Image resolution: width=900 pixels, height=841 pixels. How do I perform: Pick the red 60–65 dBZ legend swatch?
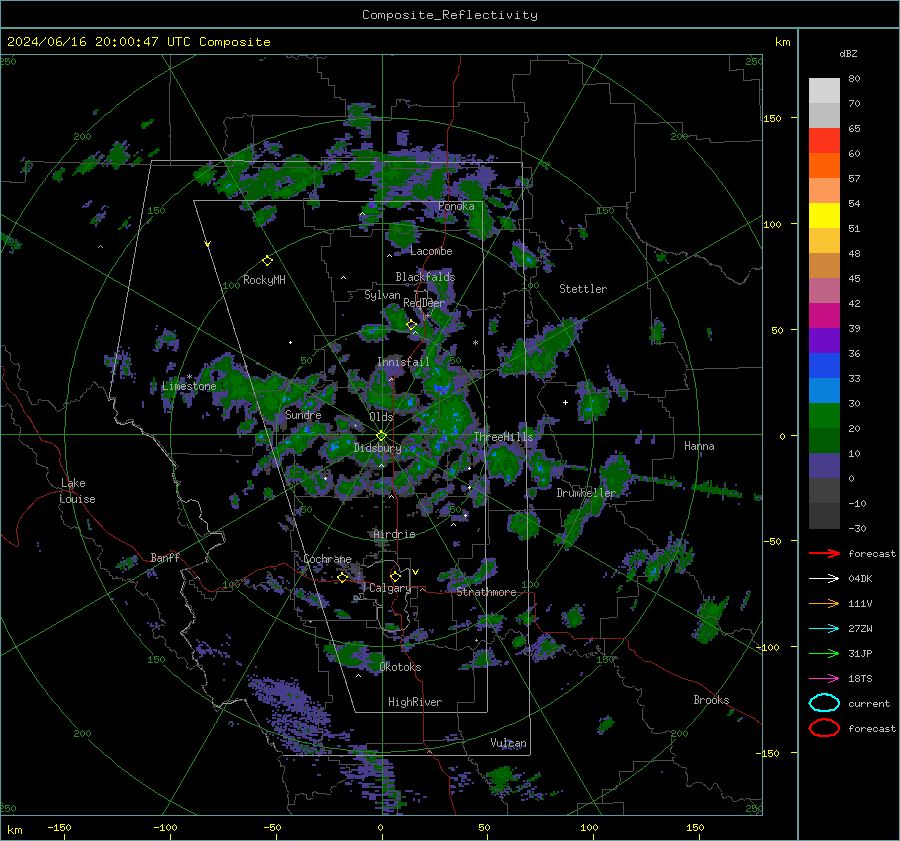[824, 140]
